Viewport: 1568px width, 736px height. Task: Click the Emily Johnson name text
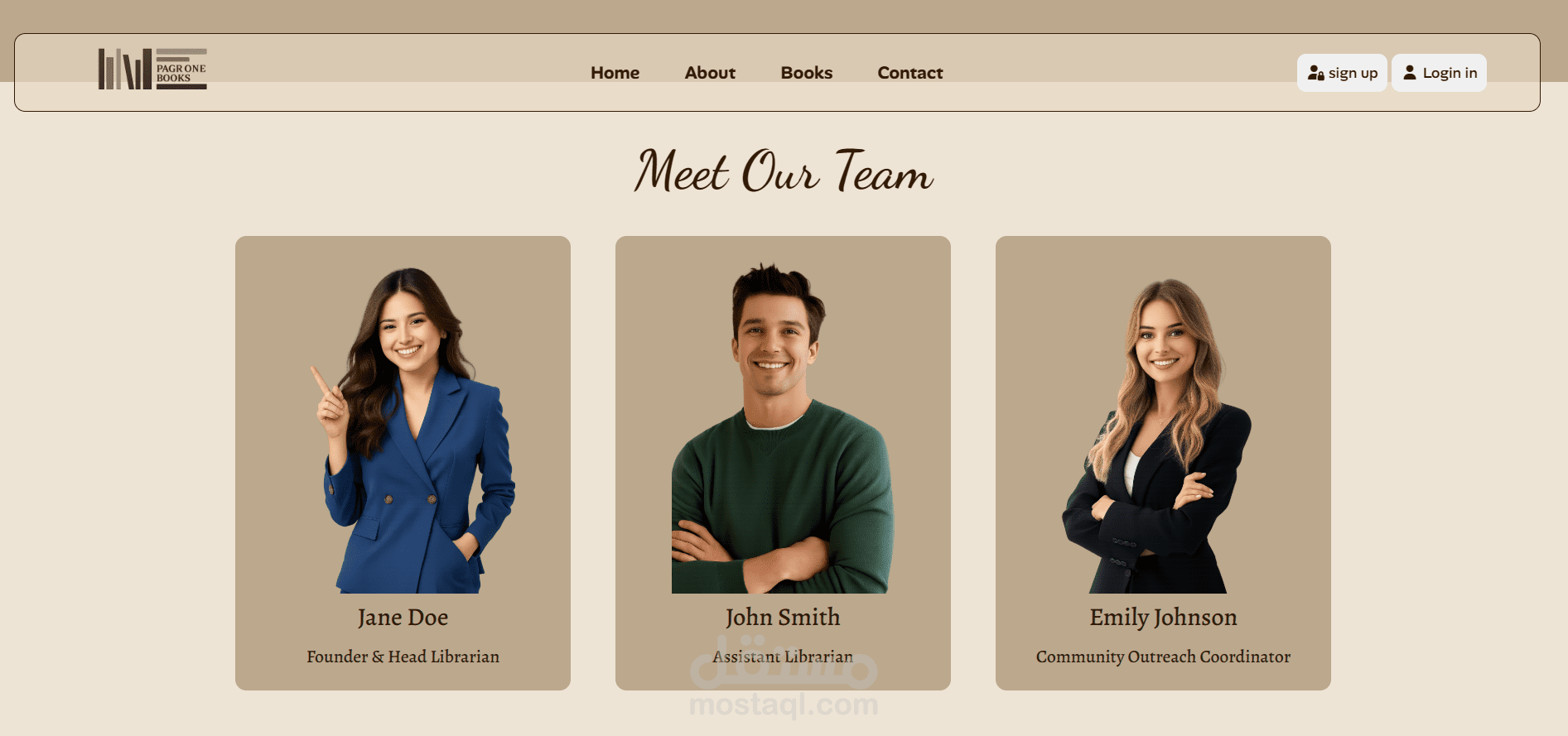1163,618
